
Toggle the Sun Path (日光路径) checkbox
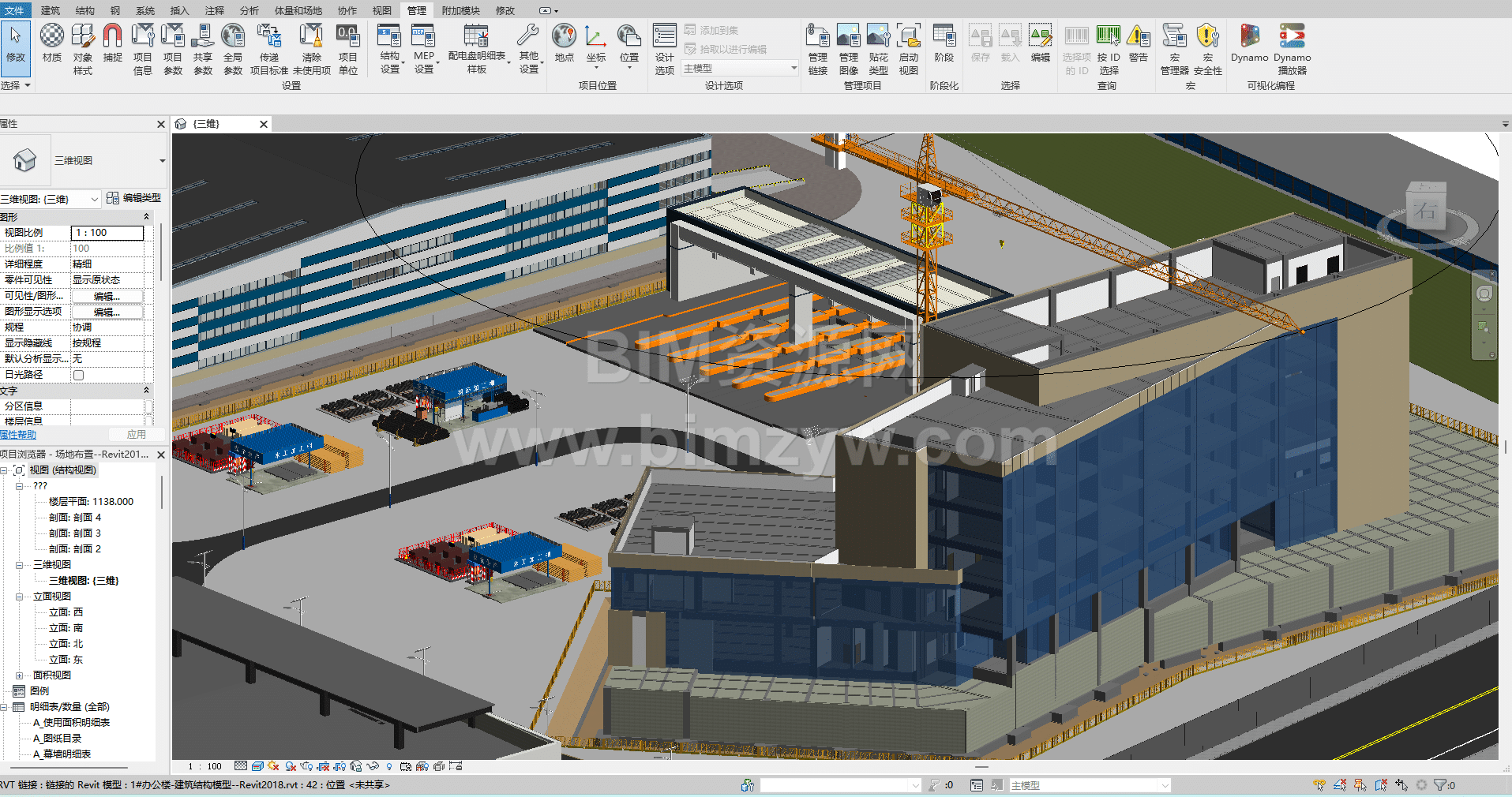point(78,375)
